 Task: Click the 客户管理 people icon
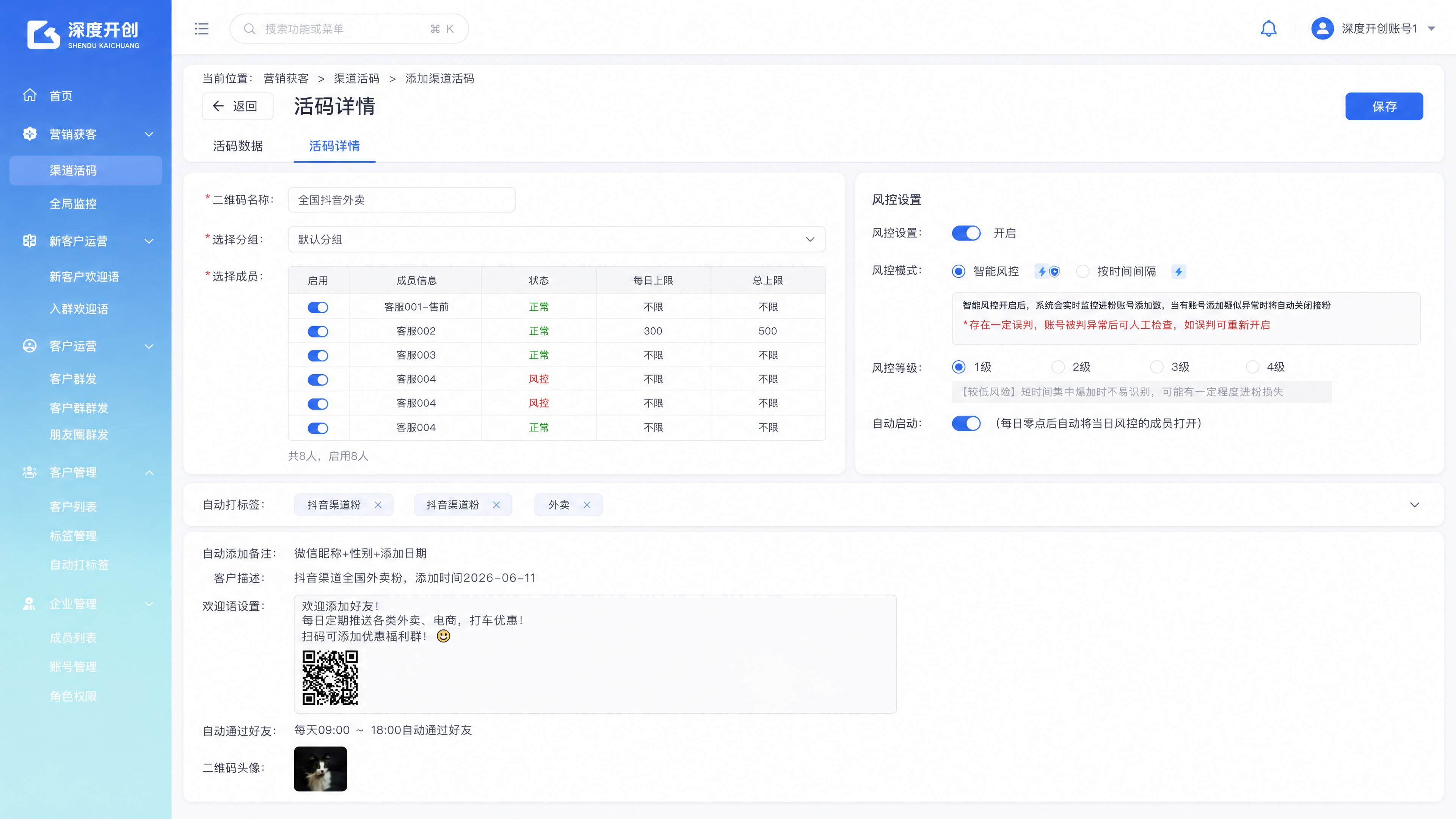pyautogui.click(x=30, y=472)
